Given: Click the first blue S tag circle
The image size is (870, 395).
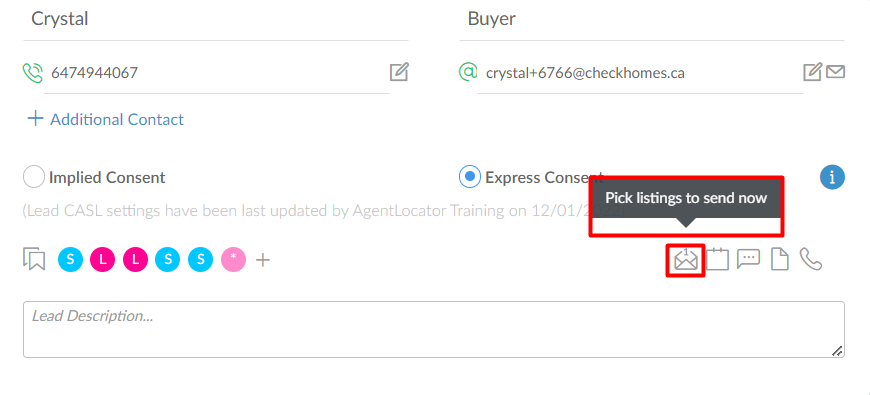Looking at the screenshot, I should click(70, 259).
